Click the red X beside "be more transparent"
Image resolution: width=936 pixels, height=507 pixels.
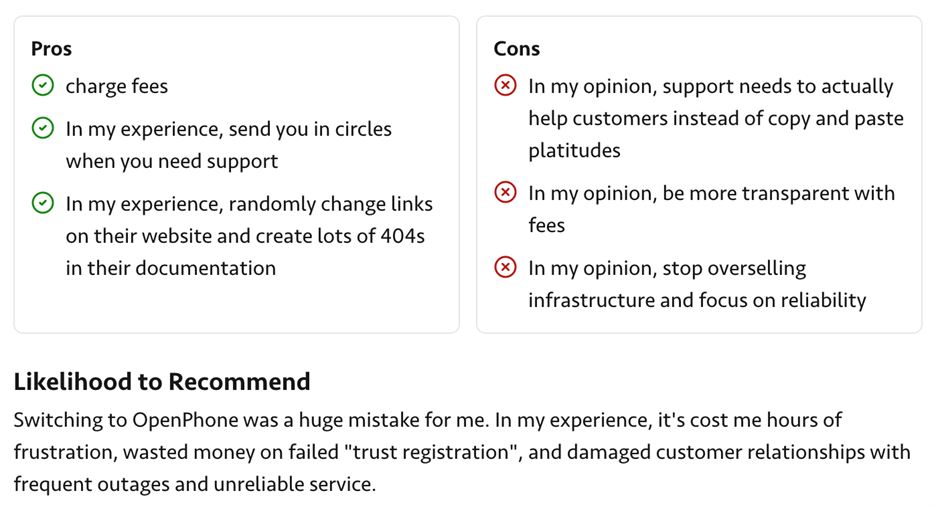pyautogui.click(x=506, y=193)
